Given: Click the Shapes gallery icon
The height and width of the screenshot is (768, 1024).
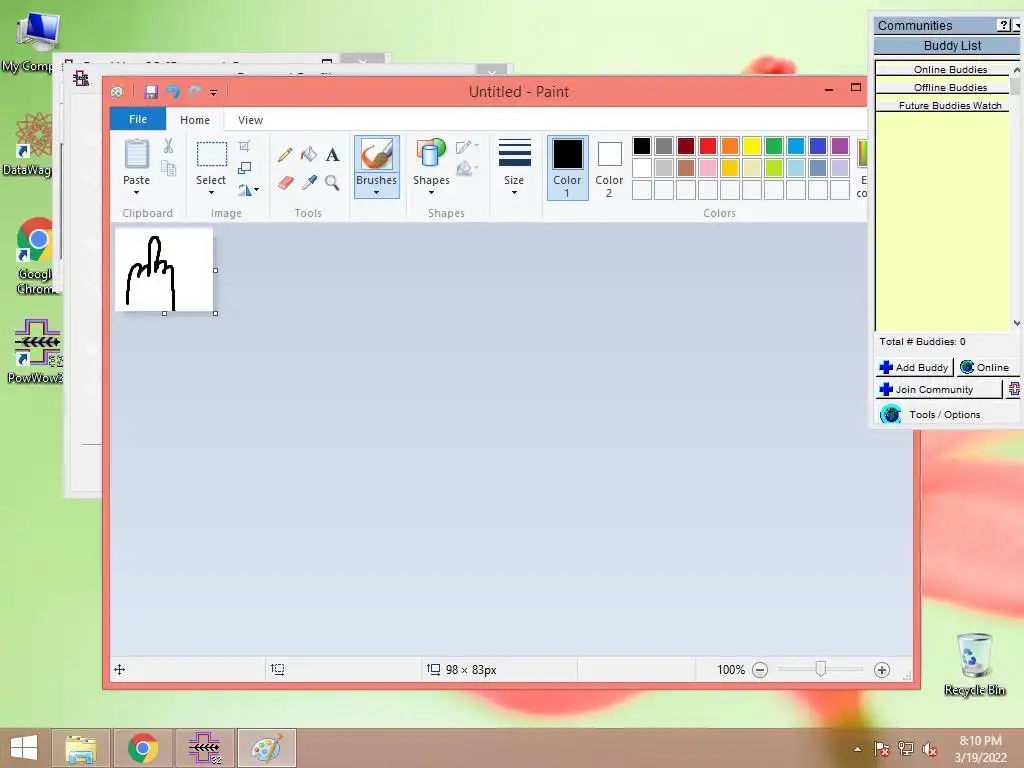Looking at the screenshot, I should (431, 154).
